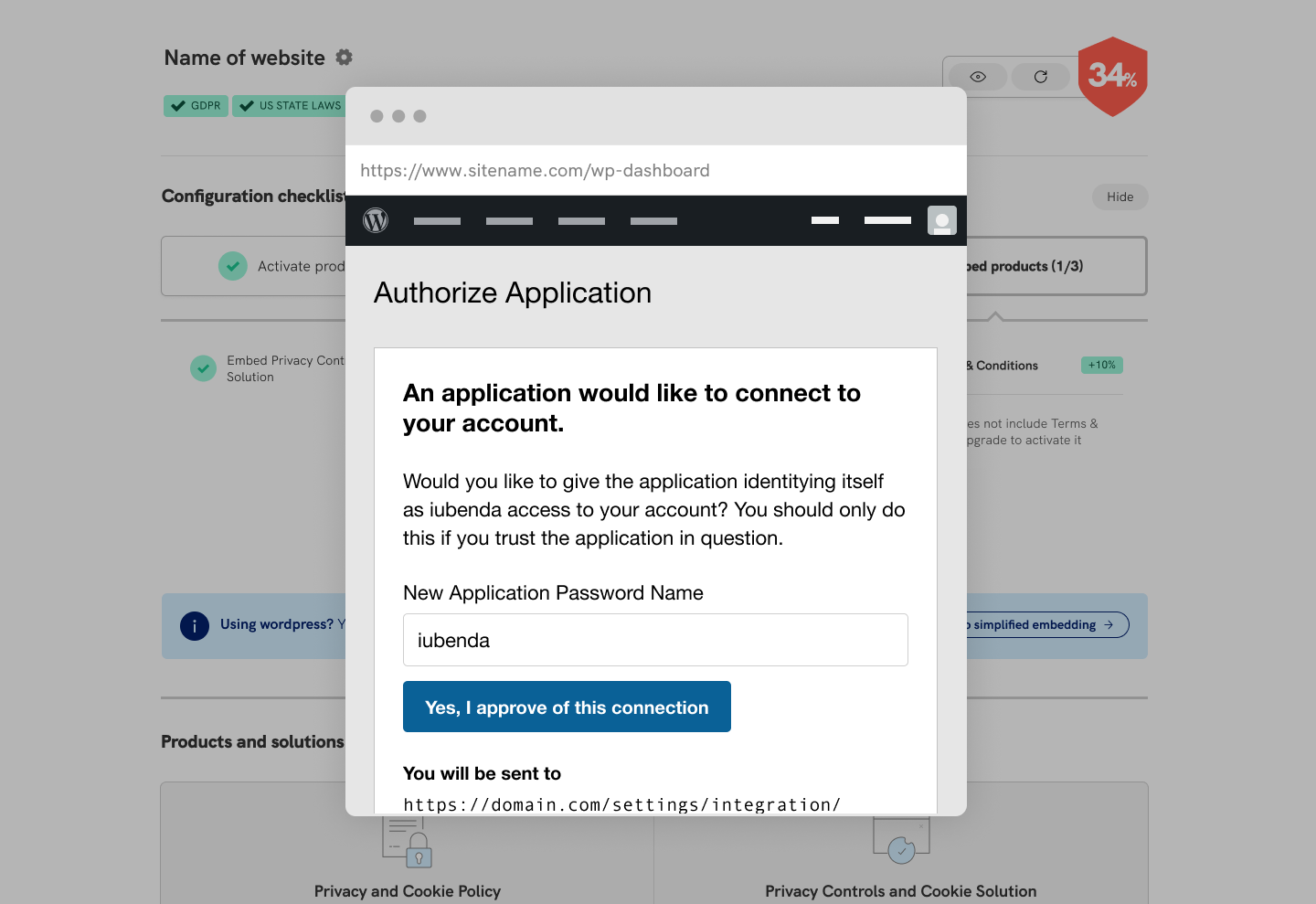Image resolution: width=1316 pixels, height=904 pixels.
Task: Click the iubenda application password name field
Action: (655, 640)
